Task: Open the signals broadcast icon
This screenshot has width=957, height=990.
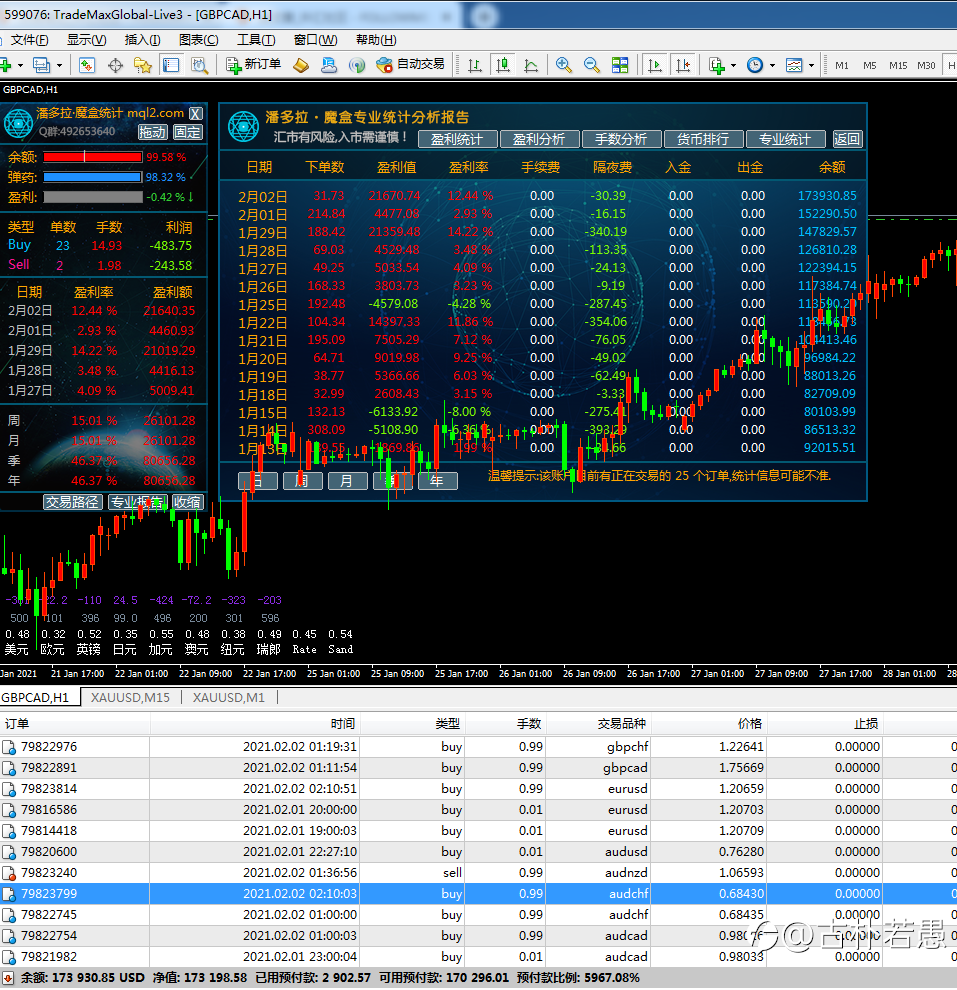Action: [357, 65]
